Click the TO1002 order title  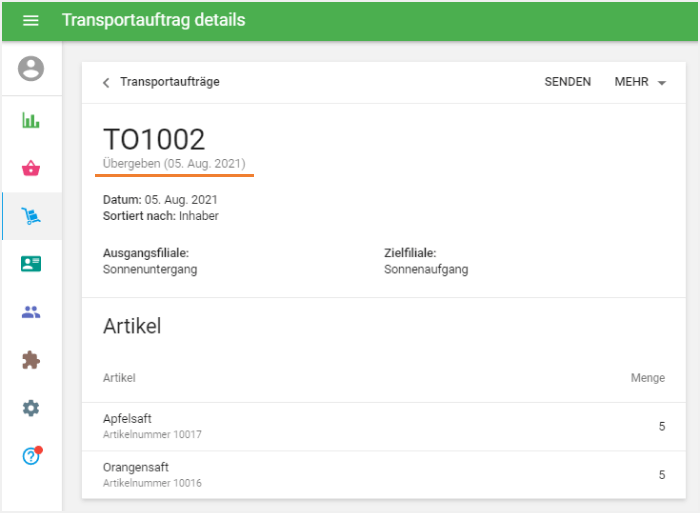click(154, 139)
